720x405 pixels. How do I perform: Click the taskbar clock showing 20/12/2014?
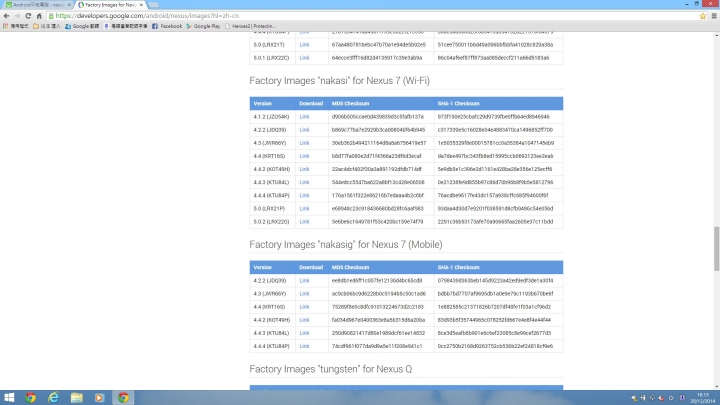tap(703, 398)
